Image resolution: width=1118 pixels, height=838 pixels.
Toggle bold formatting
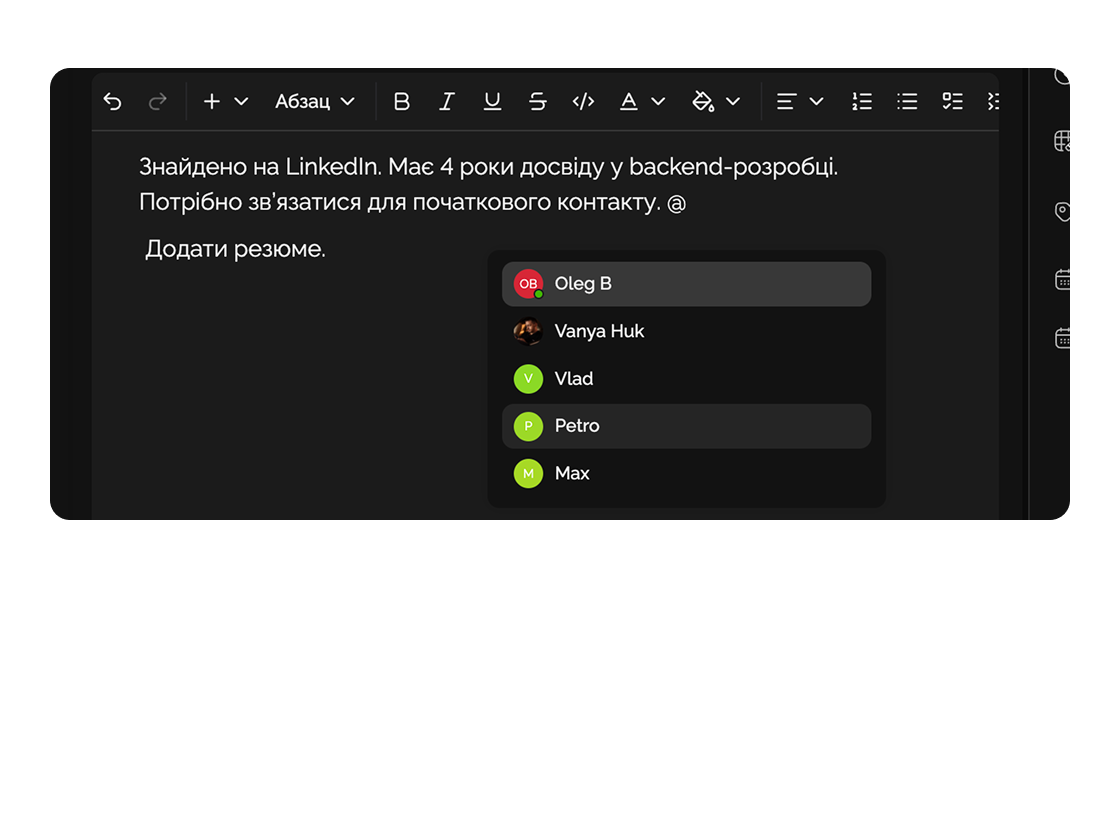pos(402,101)
